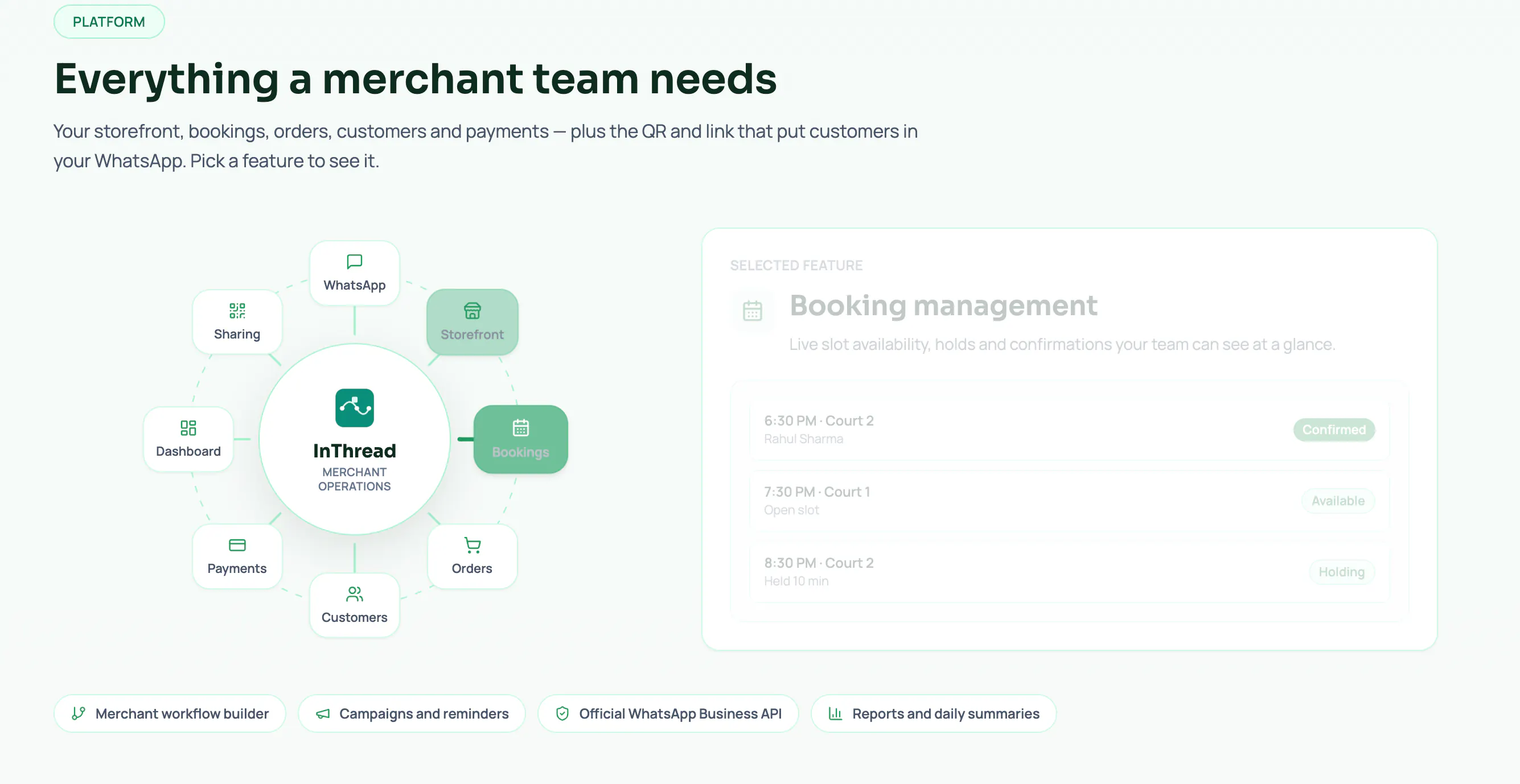Click the Storefront shop icon
Screen dimensions: 1520x784
point(472,311)
